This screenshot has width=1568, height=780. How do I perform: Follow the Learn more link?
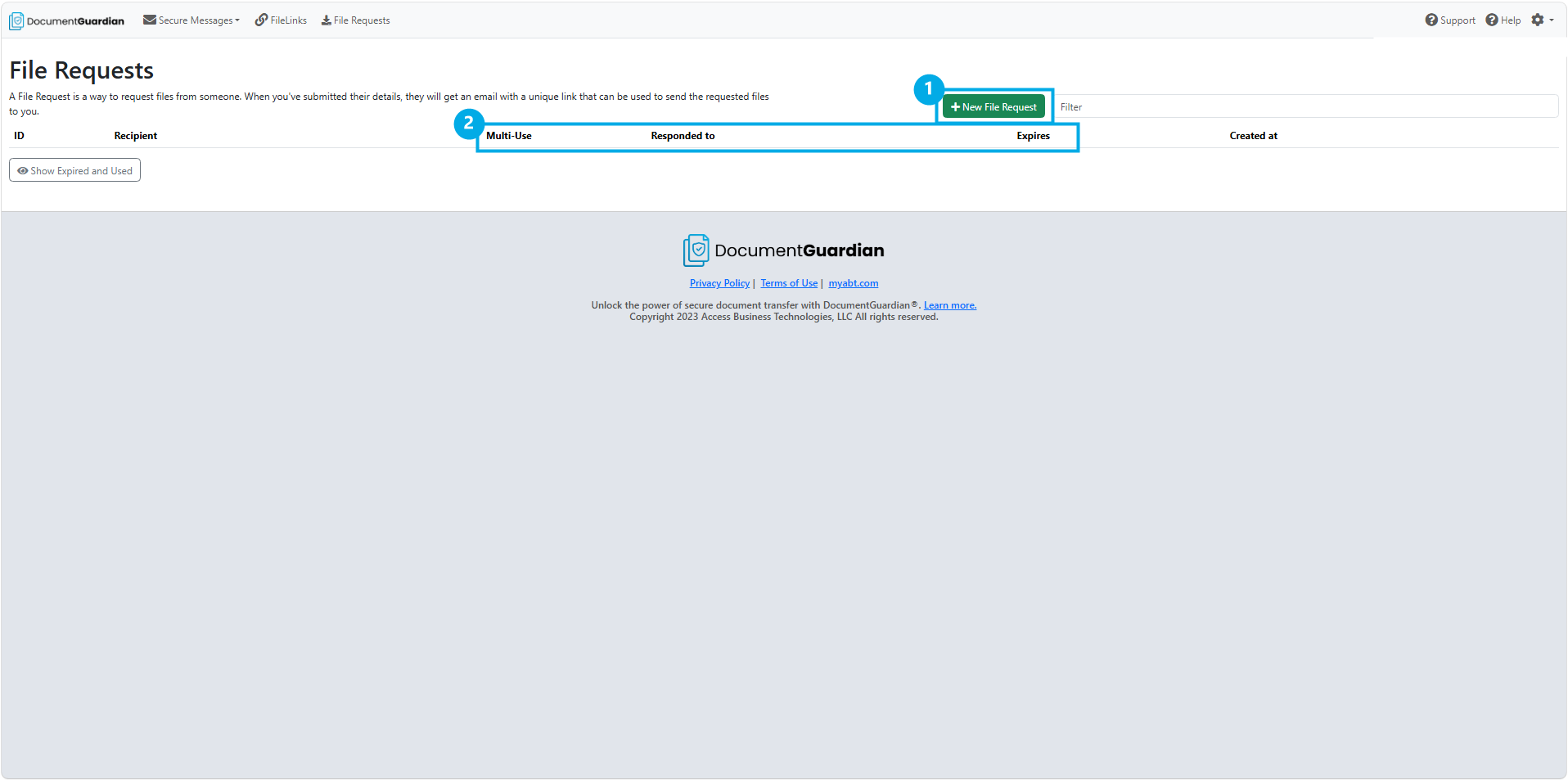coord(950,305)
